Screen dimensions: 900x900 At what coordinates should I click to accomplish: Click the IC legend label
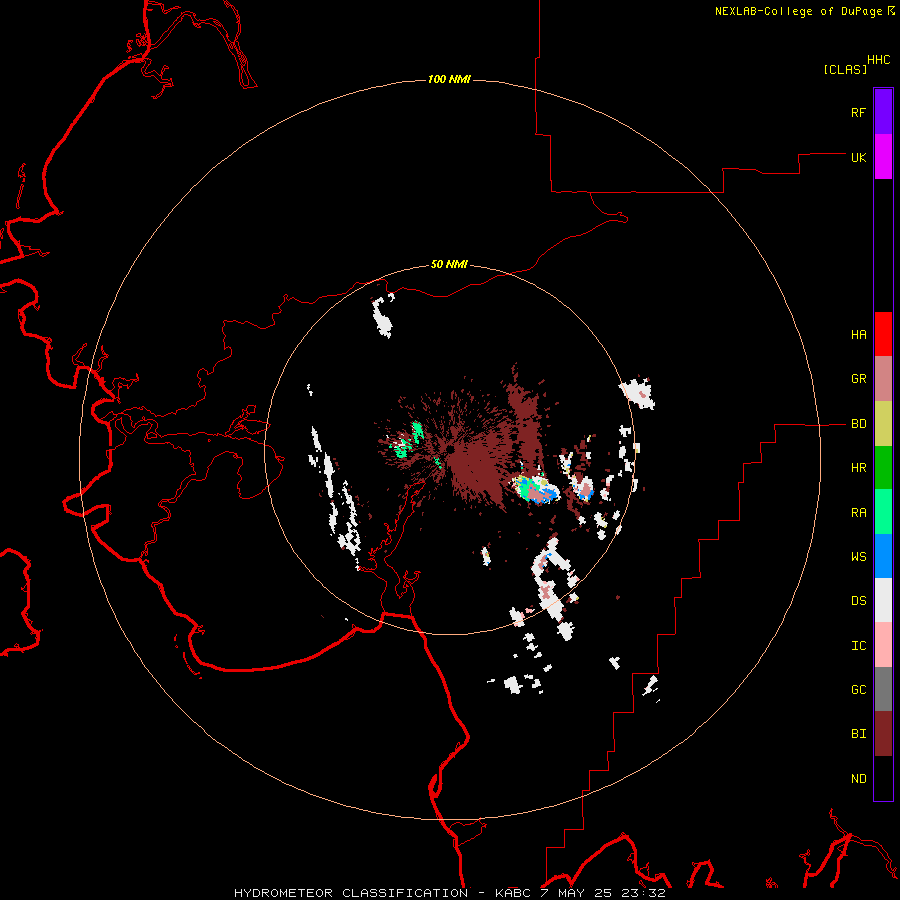tap(858, 646)
